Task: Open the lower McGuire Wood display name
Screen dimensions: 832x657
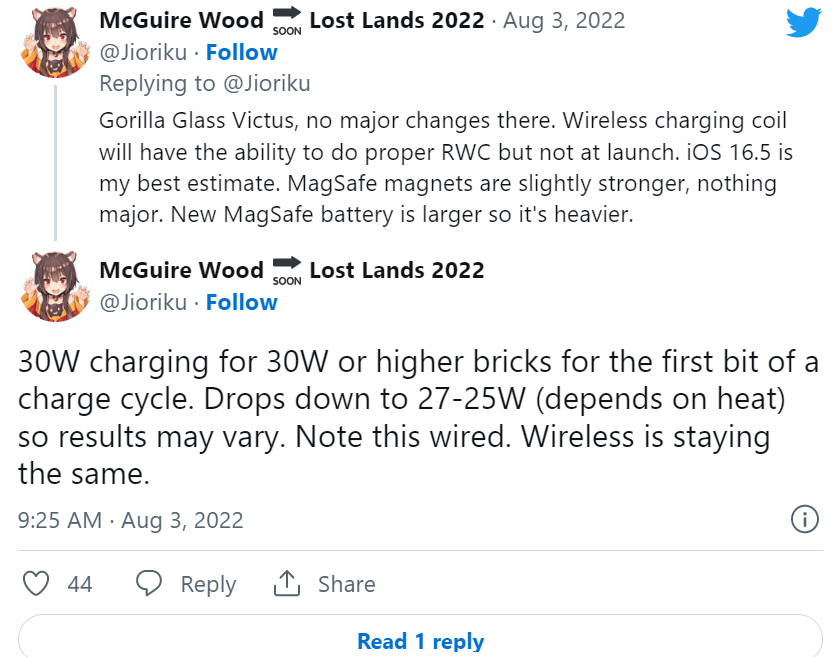Action: point(181,271)
